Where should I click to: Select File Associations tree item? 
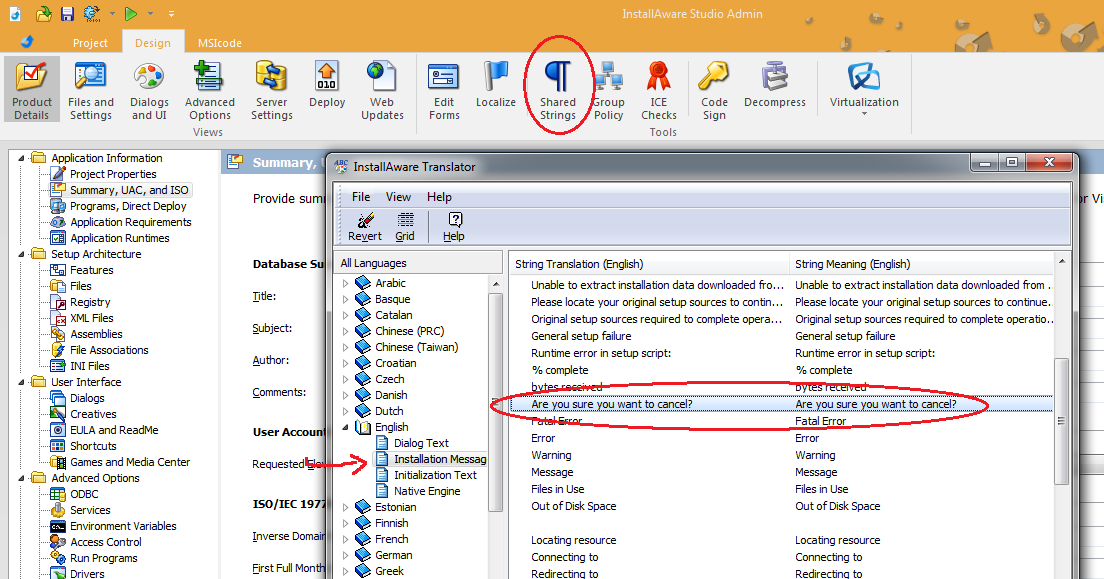tap(109, 350)
